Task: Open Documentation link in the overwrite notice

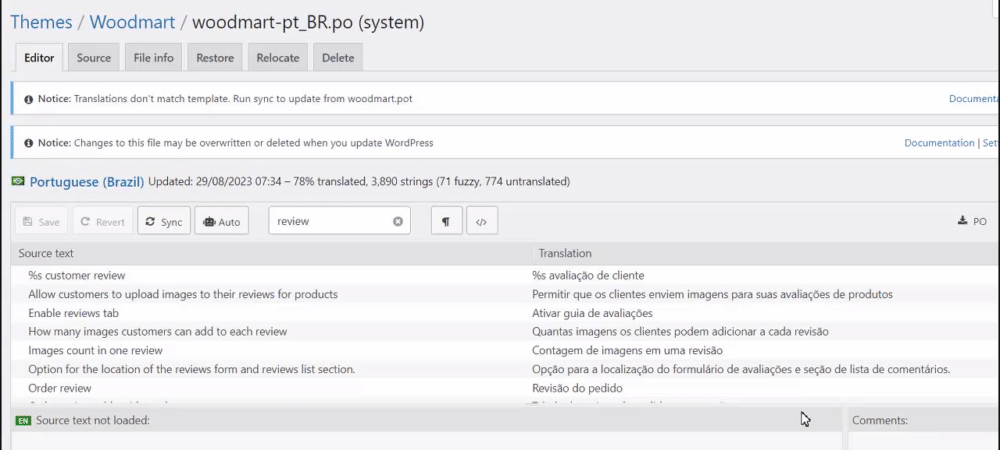Action: [x=939, y=143]
